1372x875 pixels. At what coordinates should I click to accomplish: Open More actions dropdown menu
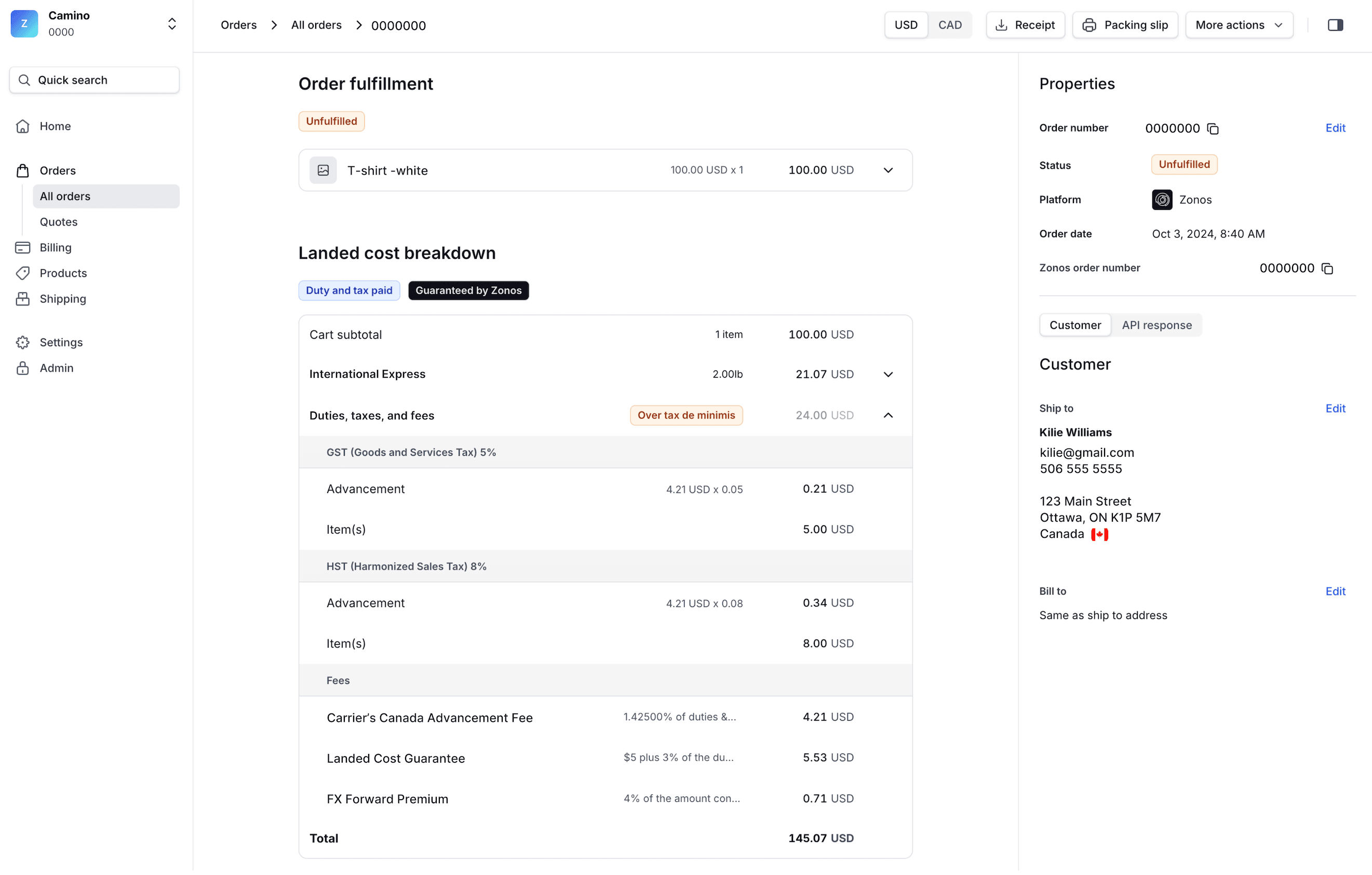pyautogui.click(x=1239, y=25)
